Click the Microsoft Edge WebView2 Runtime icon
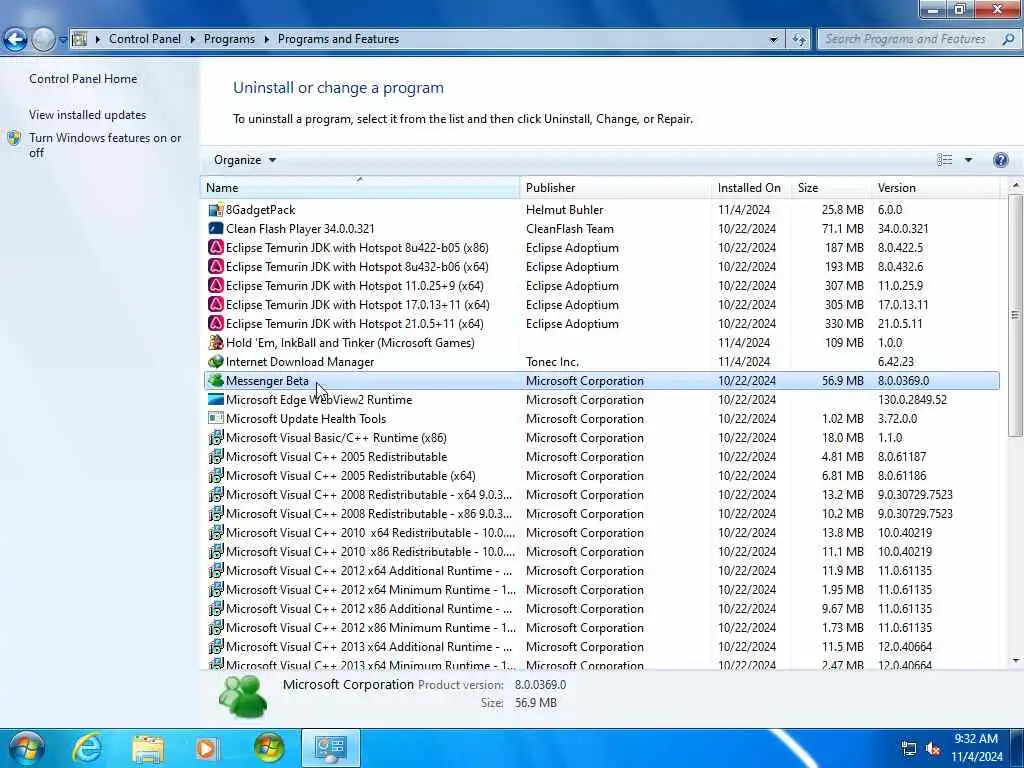1024x768 pixels. 216,399
